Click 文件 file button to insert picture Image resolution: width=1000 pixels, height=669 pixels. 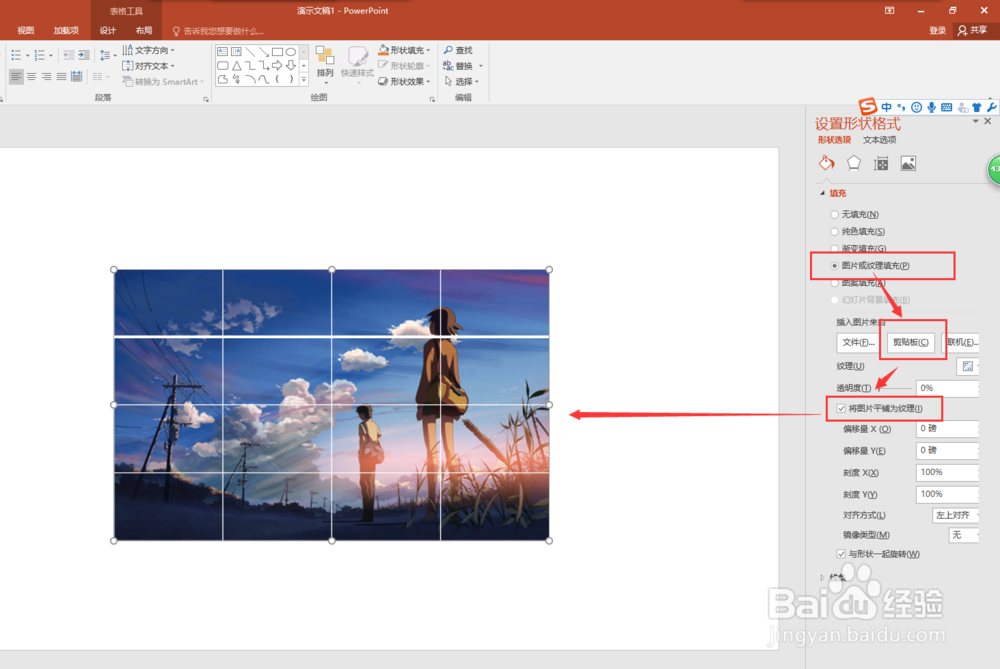click(858, 342)
